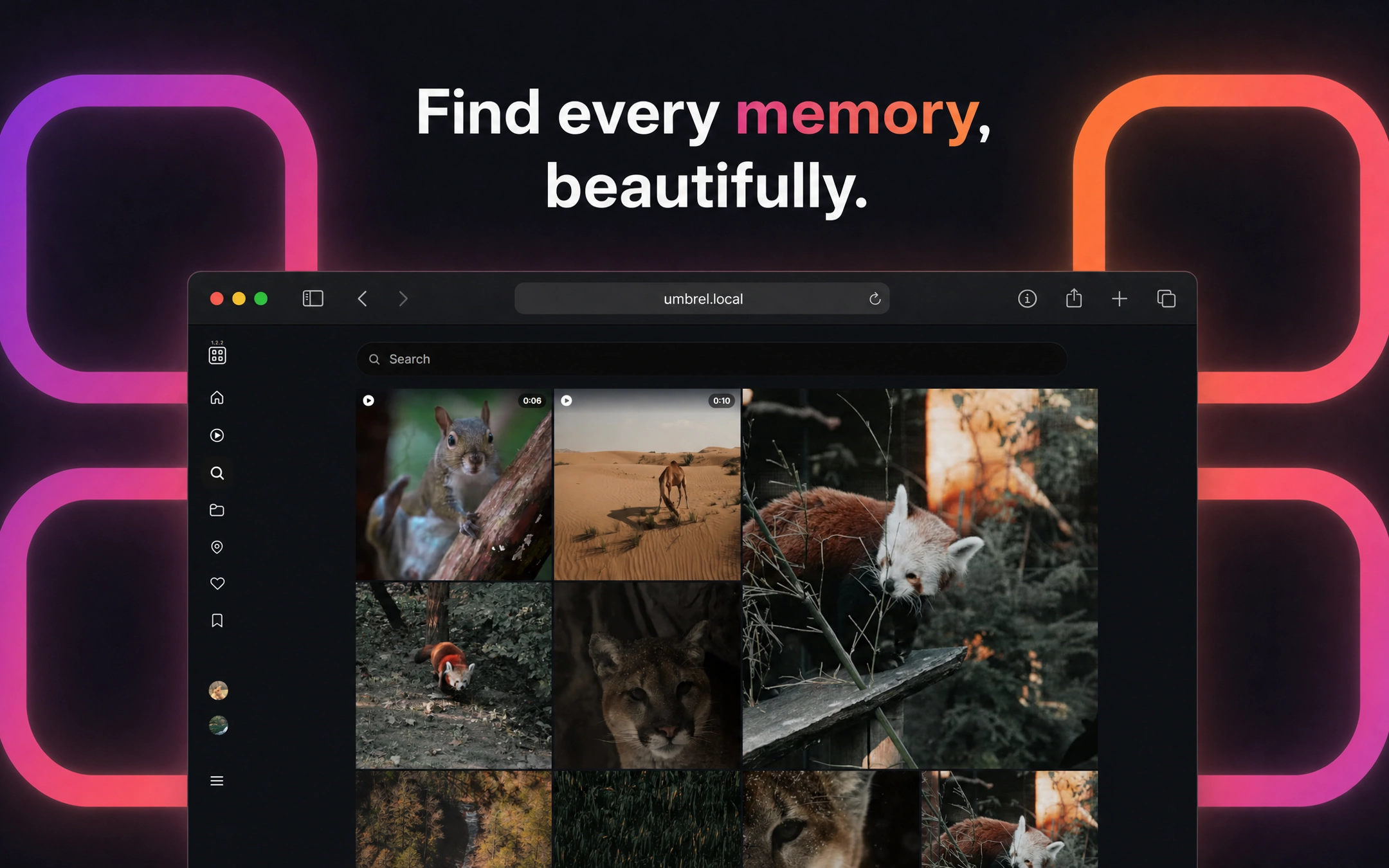Open the autumn forest photo thumbnail
Viewport: 1389px width, 868px height.
click(454, 819)
